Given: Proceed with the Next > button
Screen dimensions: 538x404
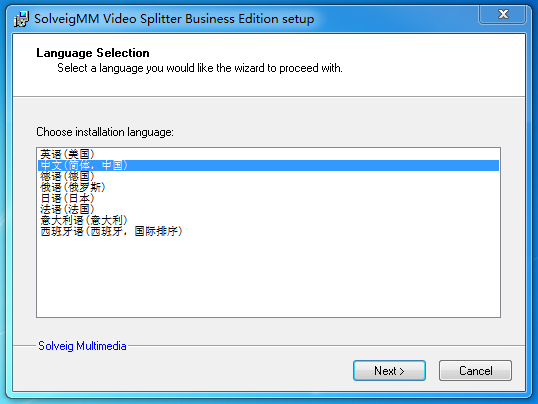Looking at the screenshot, I should (x=389, y=371).
